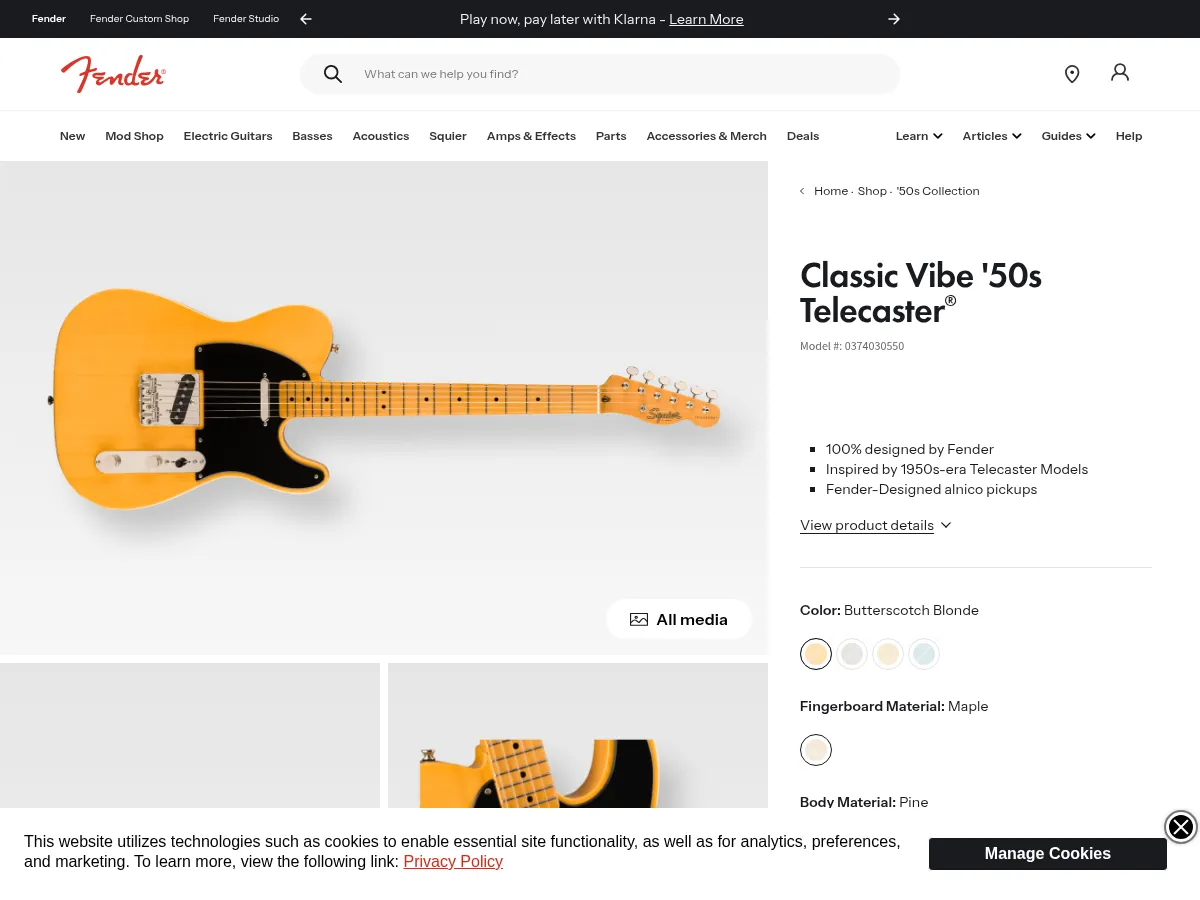Advance the promo banner with right arrow
Image resolution: width=1200 pixels, height=900 pixels.
pyautogui.click(x=894, y=19)
